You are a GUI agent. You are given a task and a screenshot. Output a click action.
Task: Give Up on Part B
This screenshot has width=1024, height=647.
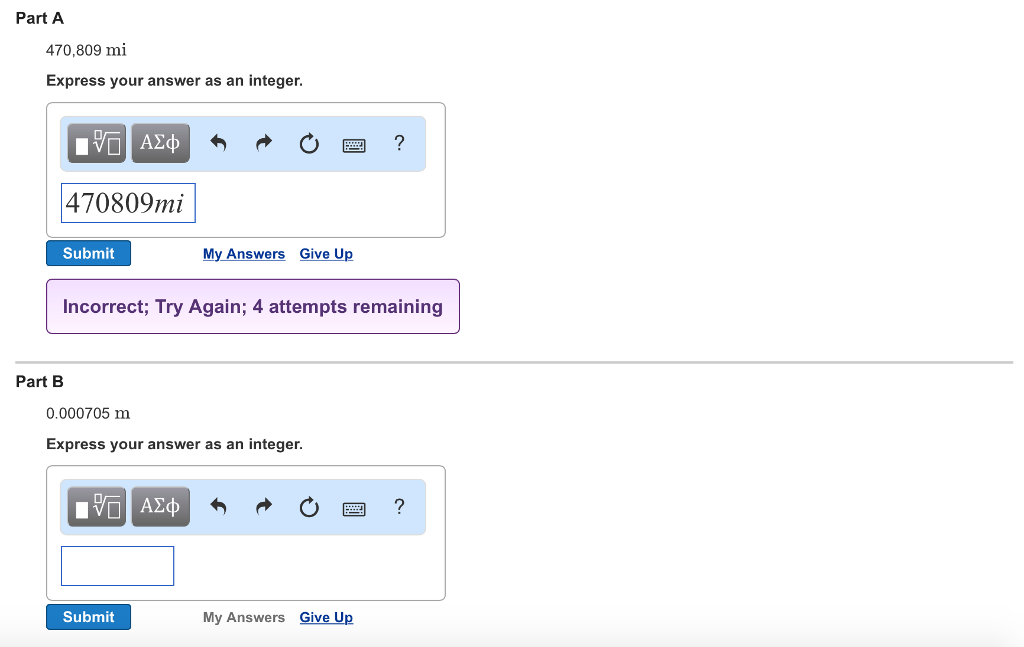click(326, 617)
